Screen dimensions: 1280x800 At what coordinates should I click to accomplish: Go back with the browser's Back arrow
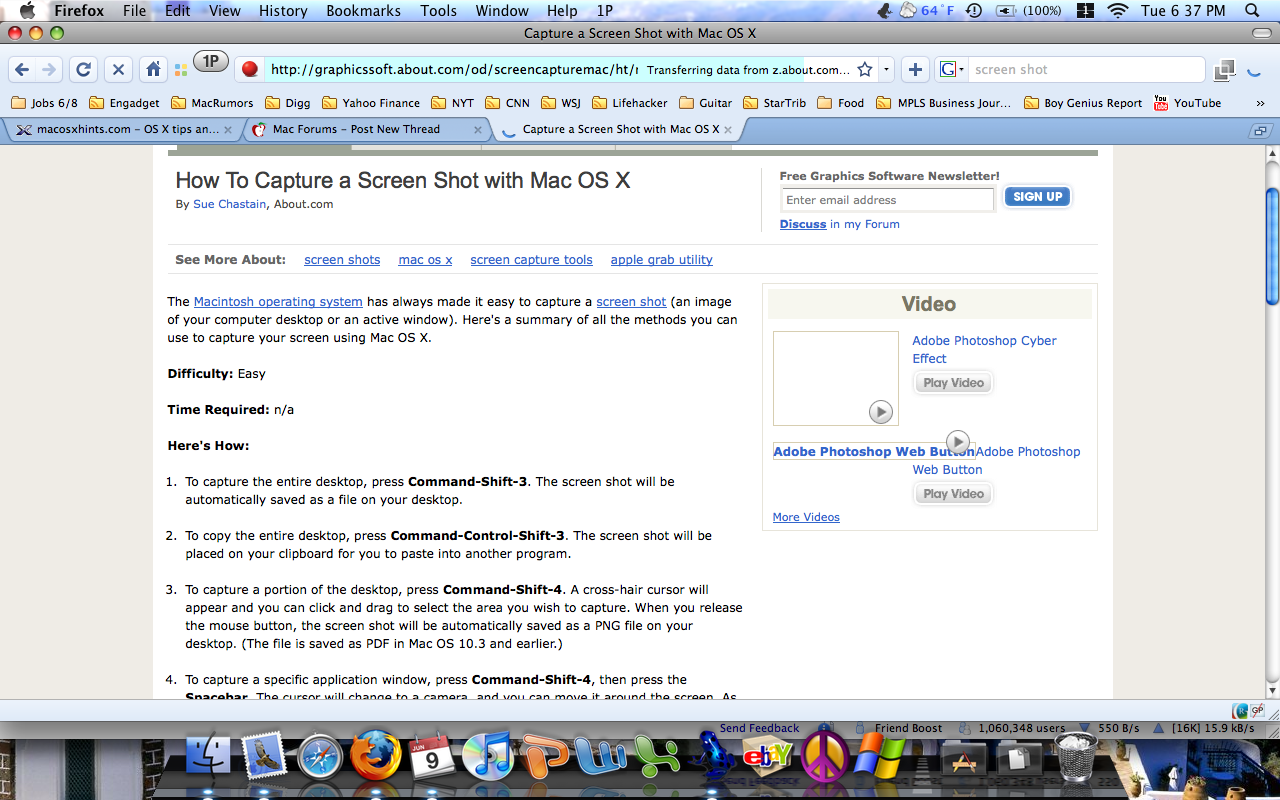pos(22,70)
